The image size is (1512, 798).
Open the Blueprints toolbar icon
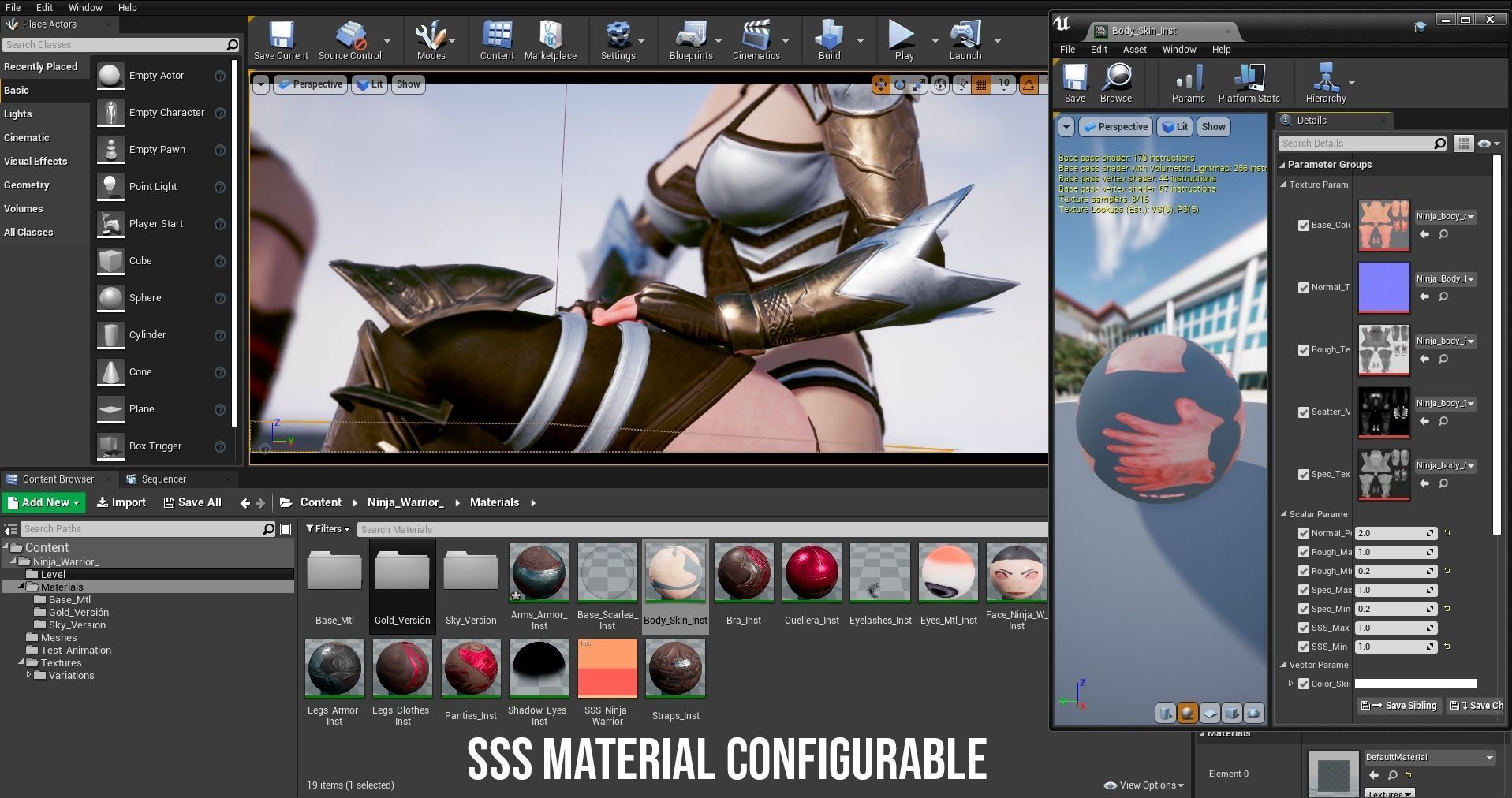click(x=691, y=41)
